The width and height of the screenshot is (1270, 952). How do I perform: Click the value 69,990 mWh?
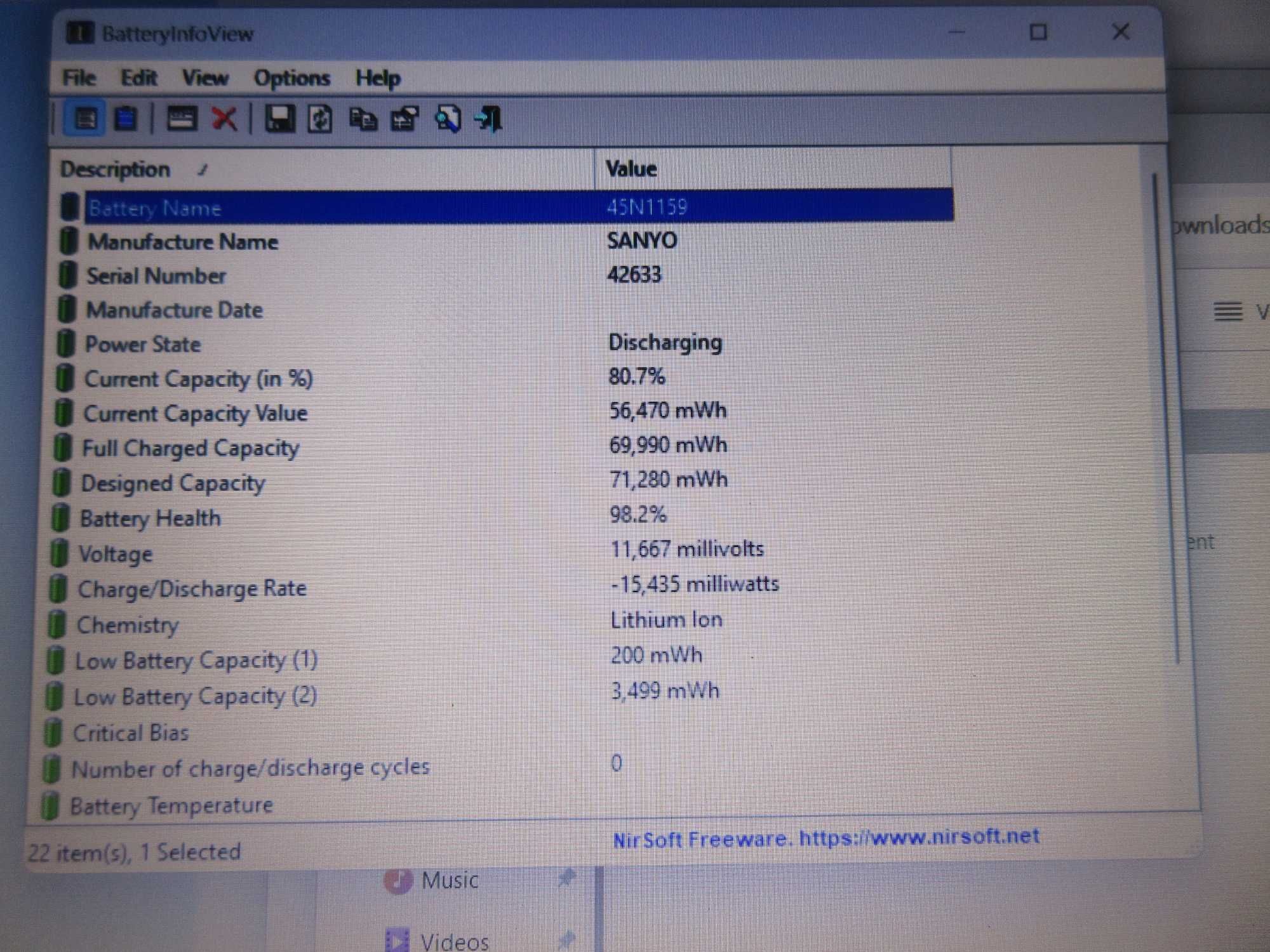pyautogui.click(x=669, y=445)
